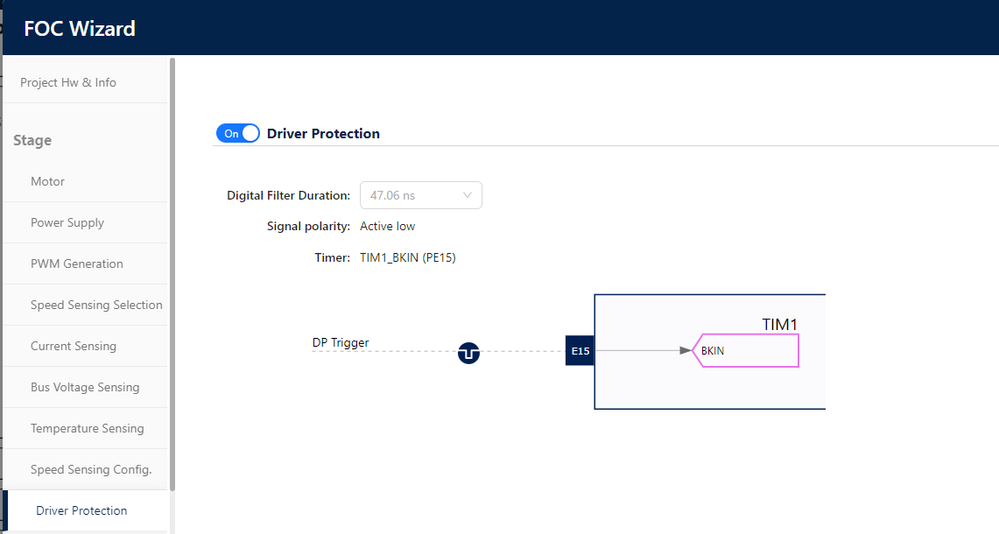Open Bus Voltage Sensing stage

(86, 387)
